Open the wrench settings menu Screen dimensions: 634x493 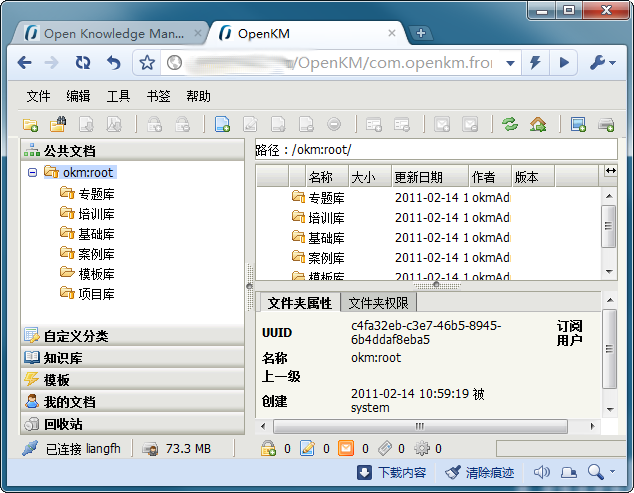(x=602, y=63)
